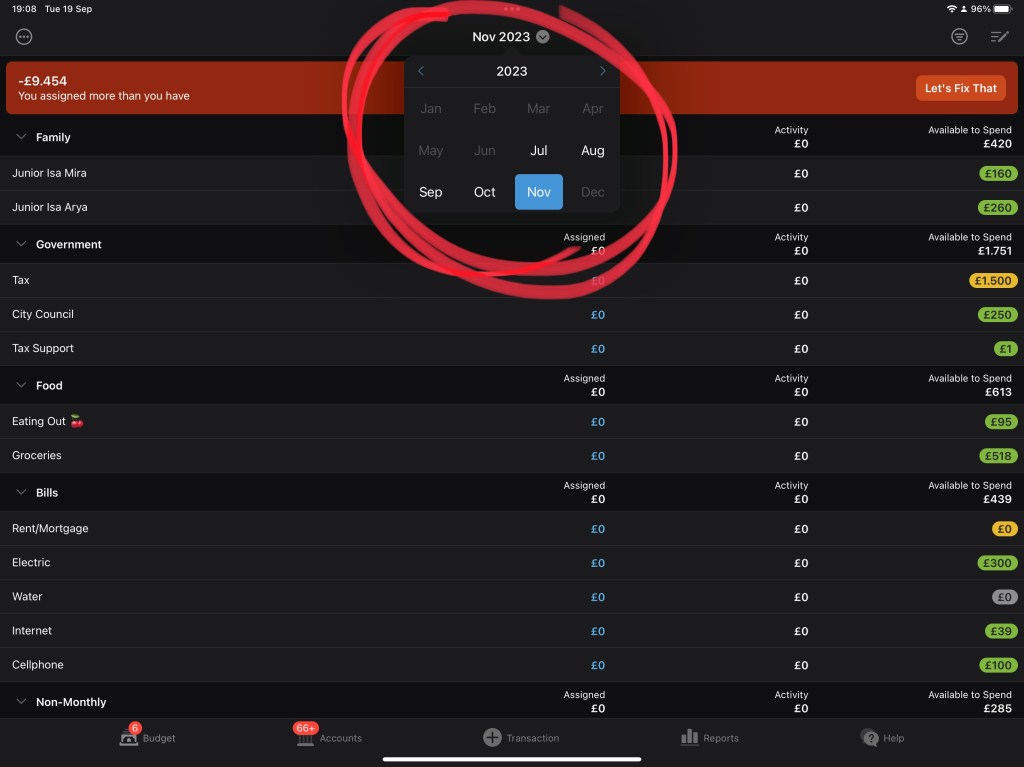Select the Internet category name

(x=31, y=630)
